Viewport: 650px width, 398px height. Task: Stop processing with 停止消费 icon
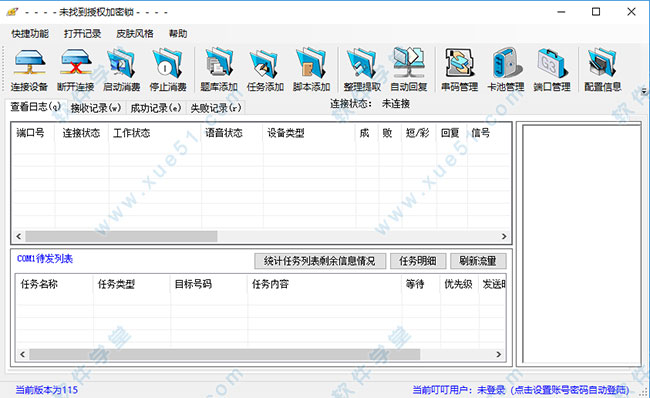point(168,69)
